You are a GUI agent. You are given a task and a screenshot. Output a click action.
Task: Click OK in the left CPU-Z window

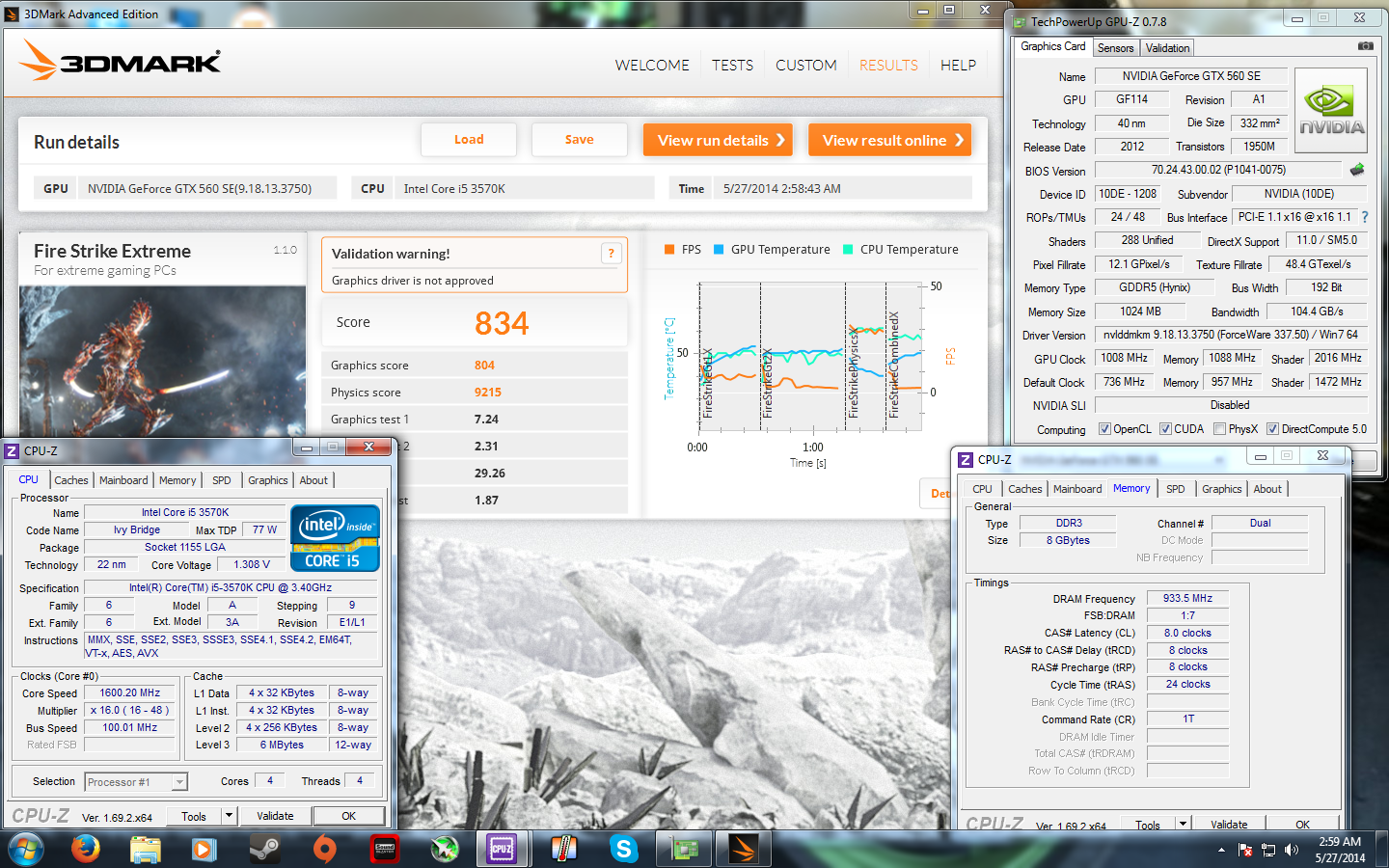coord(348,816)
